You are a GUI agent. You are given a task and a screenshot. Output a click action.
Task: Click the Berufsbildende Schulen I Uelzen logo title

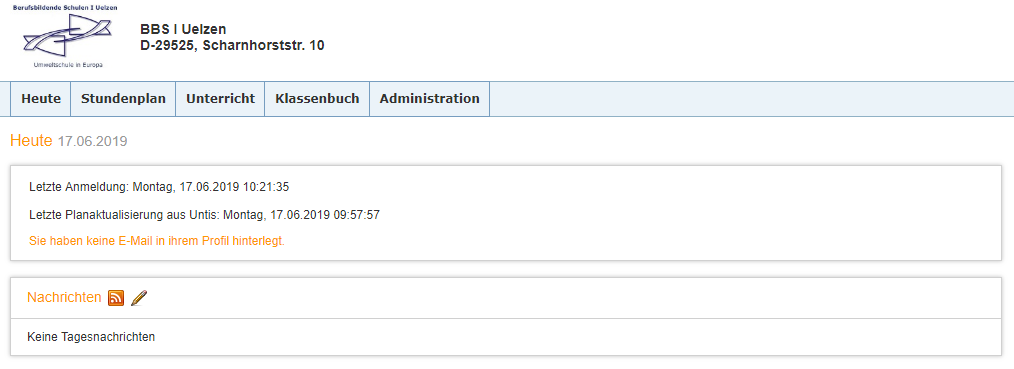coord(65,7)
